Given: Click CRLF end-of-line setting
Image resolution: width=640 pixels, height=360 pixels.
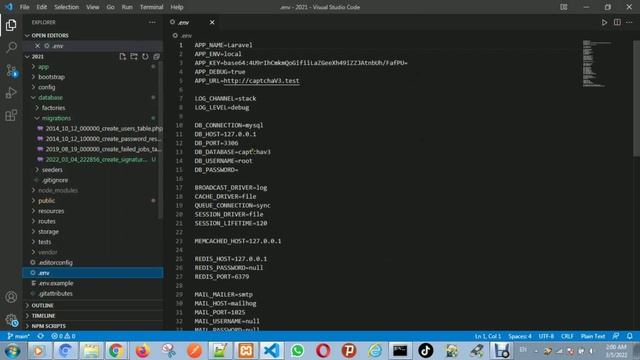Looking at the screenshot, I should [x=567, y=336].
